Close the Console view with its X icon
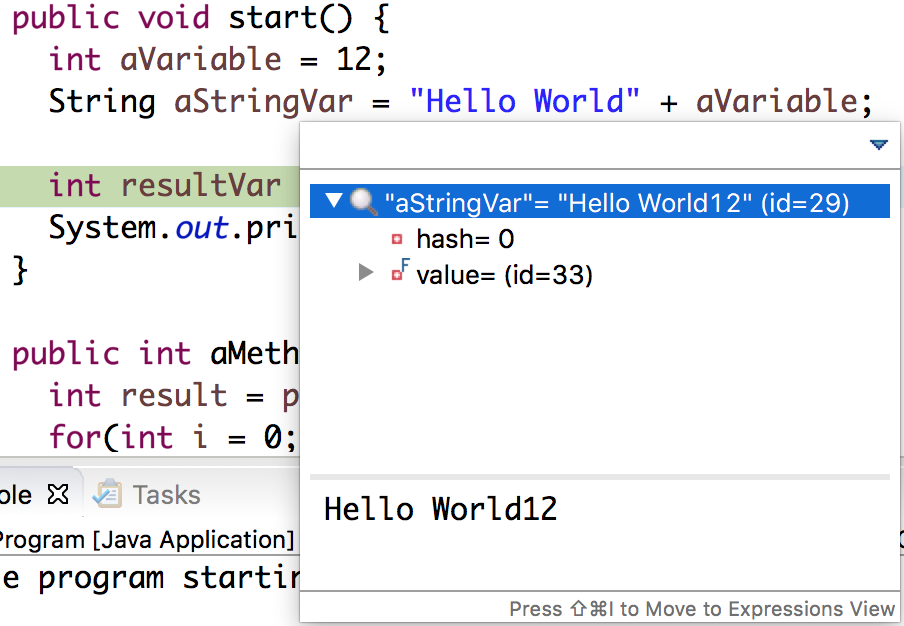Viewport: 904px width, 626px height. [x=58, y=495]
